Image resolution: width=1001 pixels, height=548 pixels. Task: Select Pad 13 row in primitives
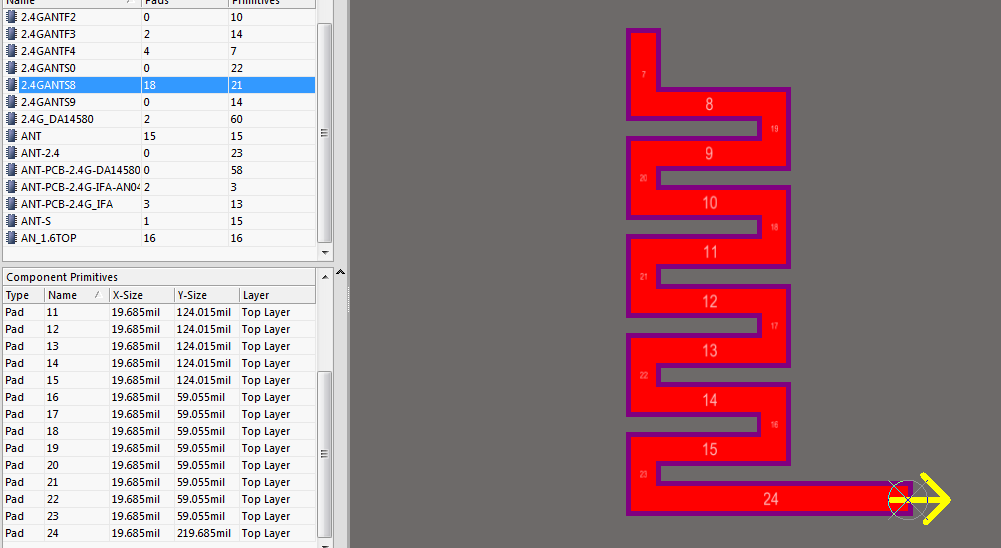tap(160, 346)
